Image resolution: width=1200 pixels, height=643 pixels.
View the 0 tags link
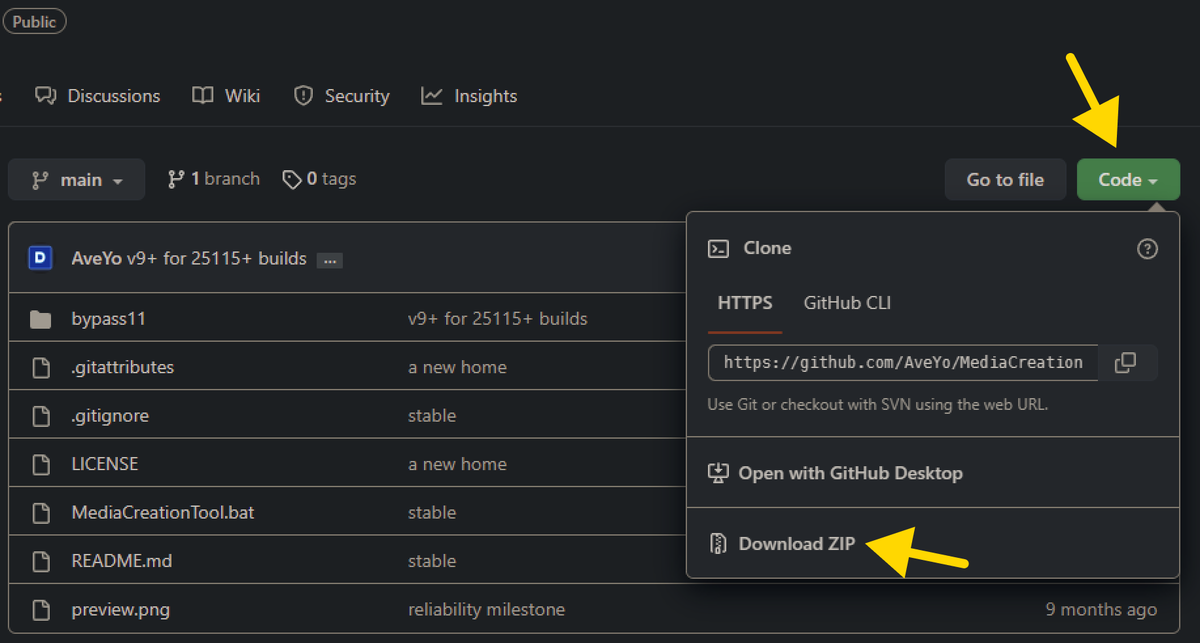pyautogui.click(x=319, y=179)
